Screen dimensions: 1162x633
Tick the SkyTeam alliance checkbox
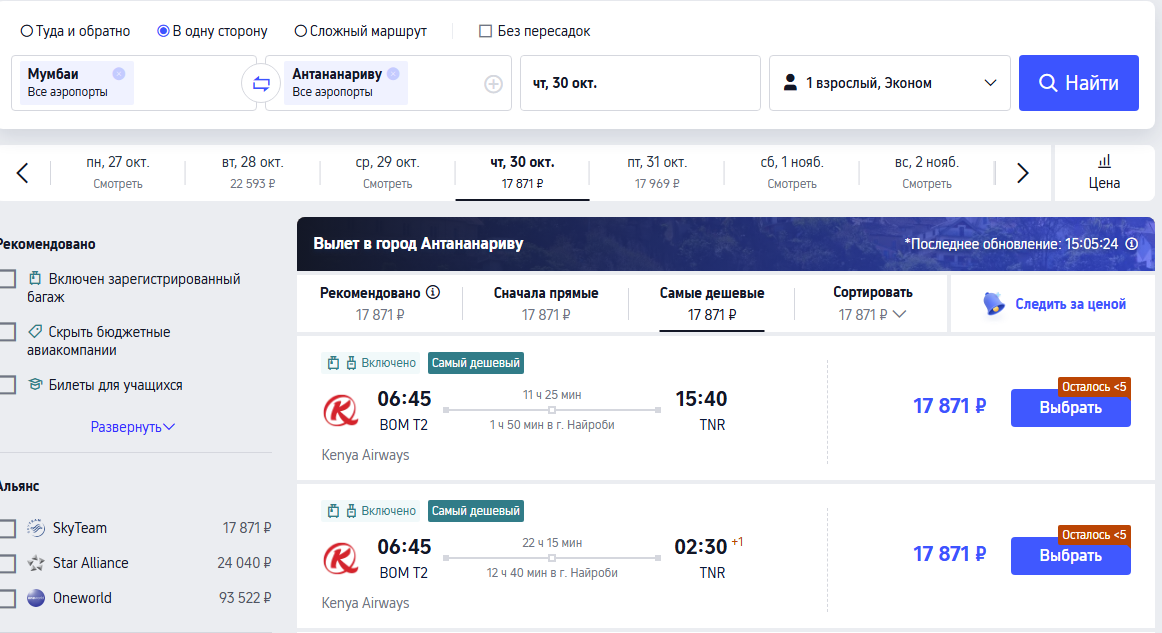[x=7, y=528]
